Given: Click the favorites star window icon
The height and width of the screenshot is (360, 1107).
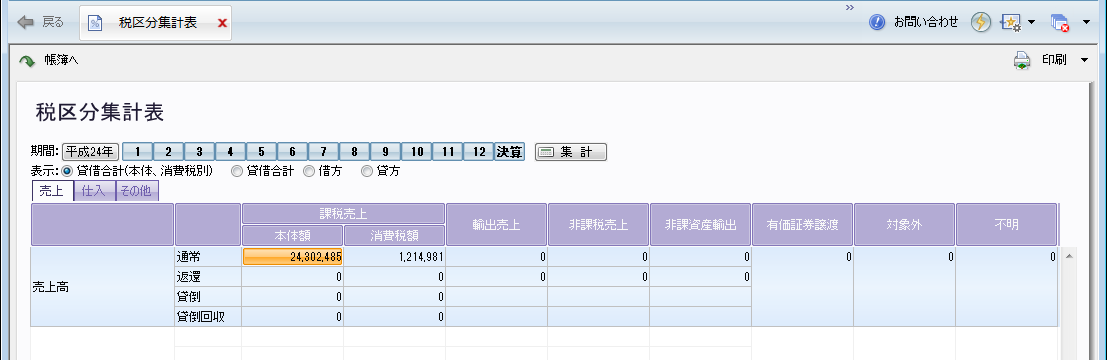Looking at the screenshot, I should [x=1011, y=23].
